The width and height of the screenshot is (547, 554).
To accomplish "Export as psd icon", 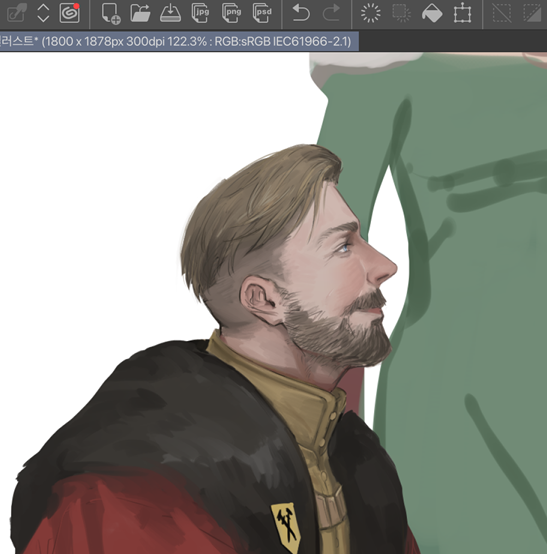I will tap(262, 13).
